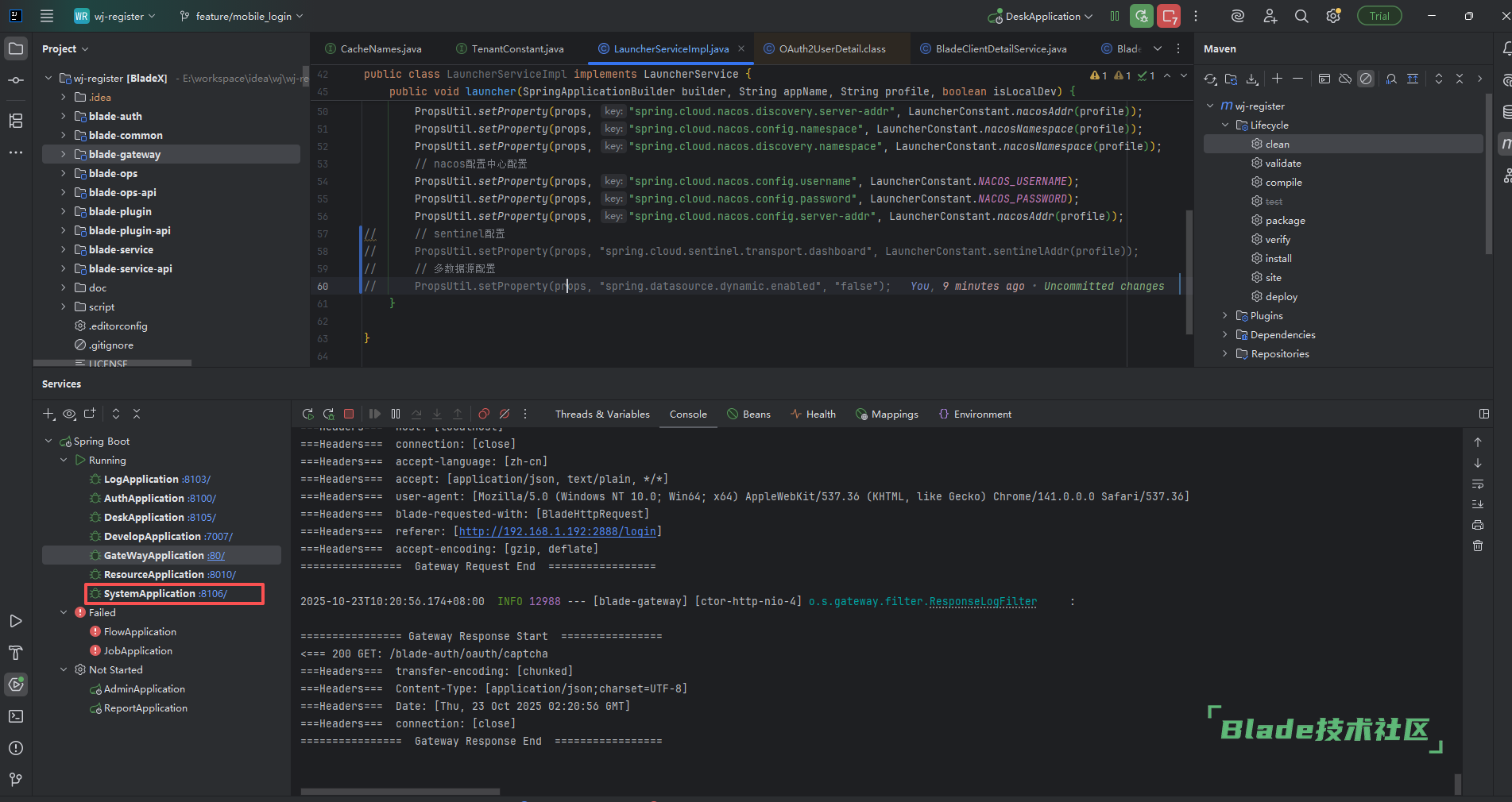Click Reload All Maven Projects icon

pyautogui.click(x=1210, y=79)
